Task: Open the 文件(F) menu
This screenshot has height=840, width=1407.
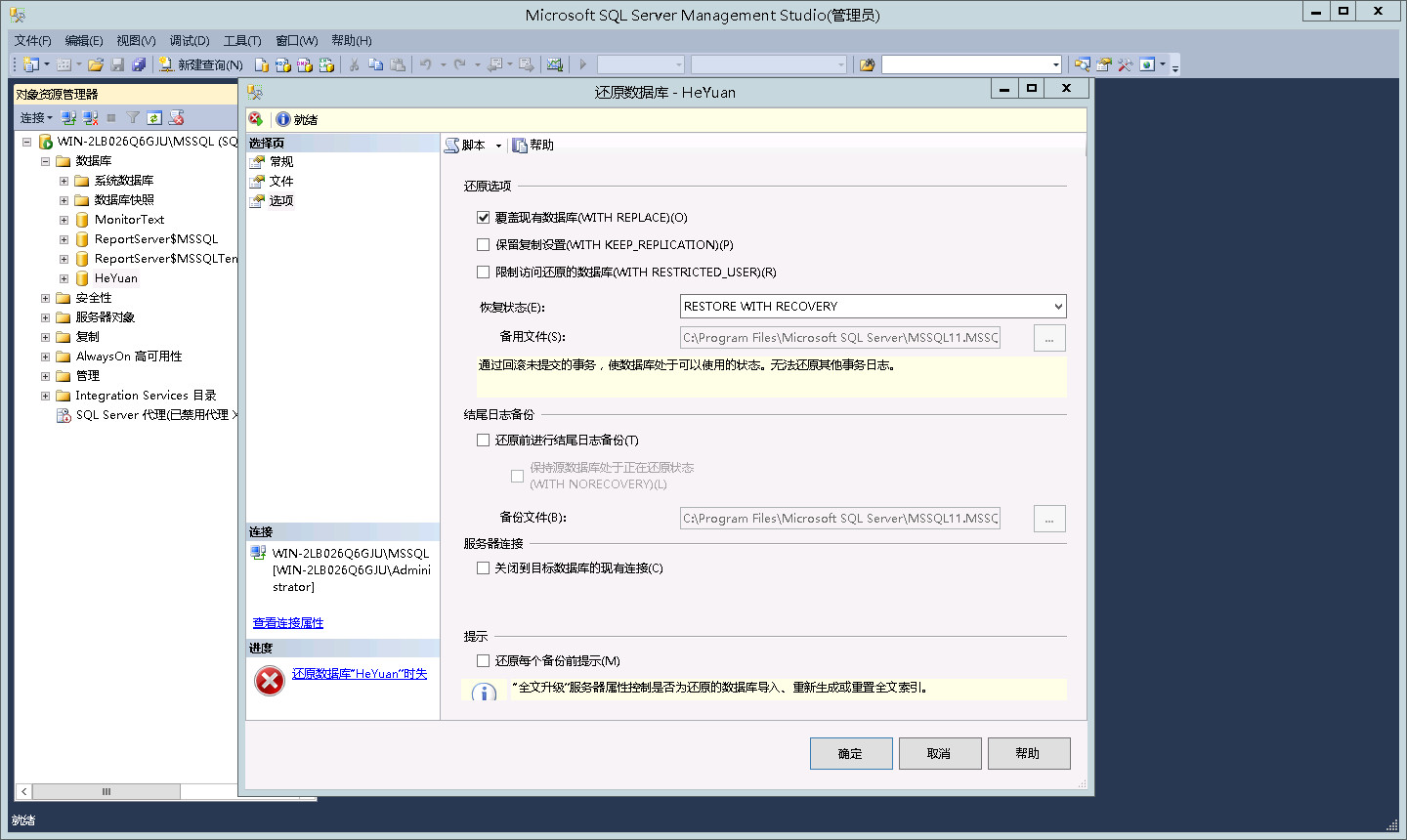Action: (32, 40)
